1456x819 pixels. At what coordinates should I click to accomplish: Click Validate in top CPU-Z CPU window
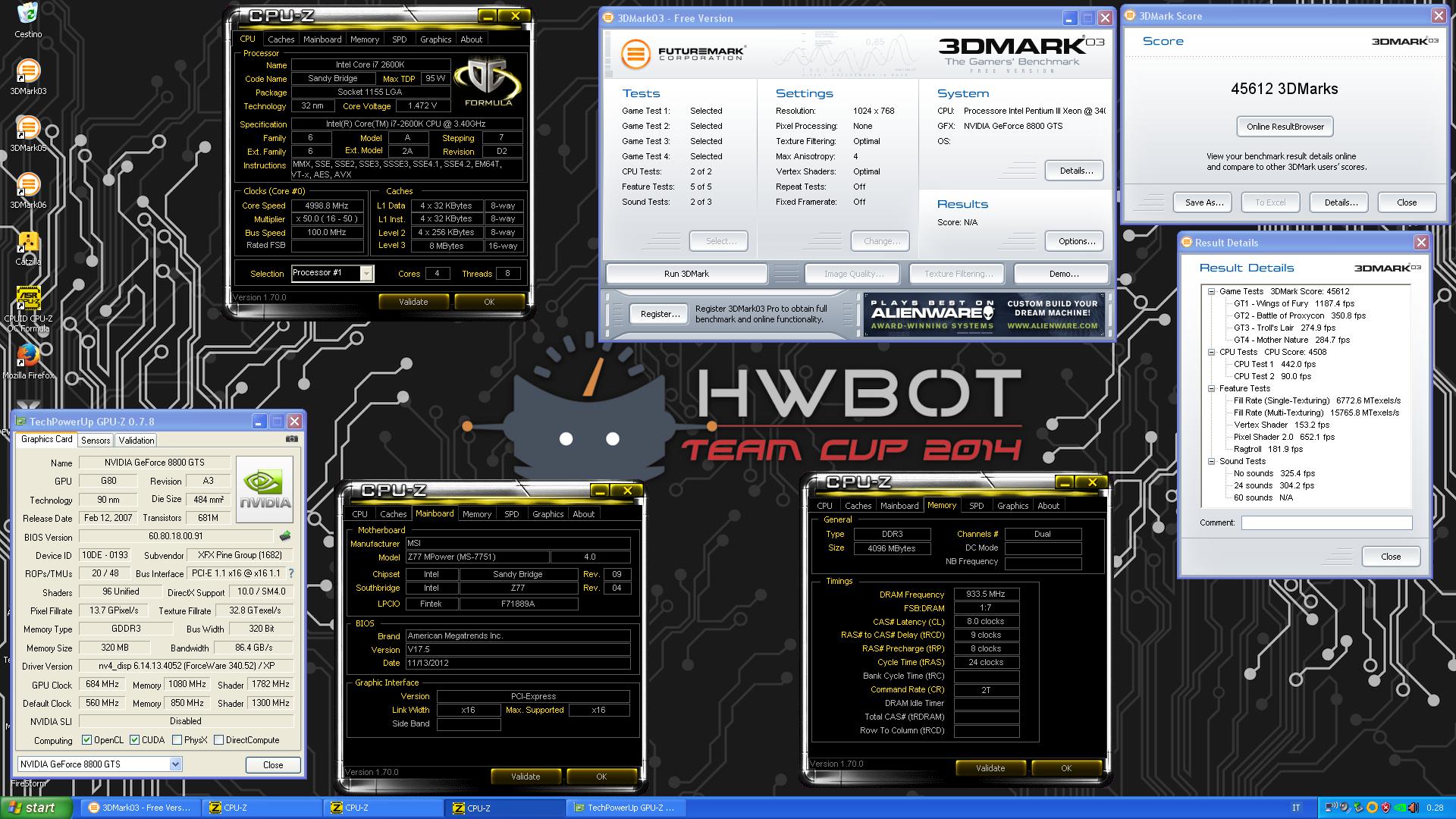pyautogui.click(x=413, y=302)
